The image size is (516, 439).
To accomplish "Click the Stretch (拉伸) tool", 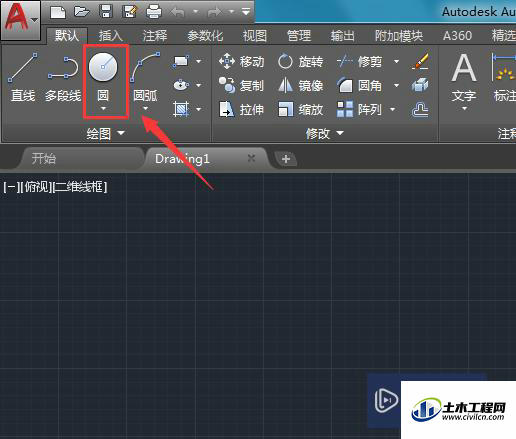I will point(241,109).
